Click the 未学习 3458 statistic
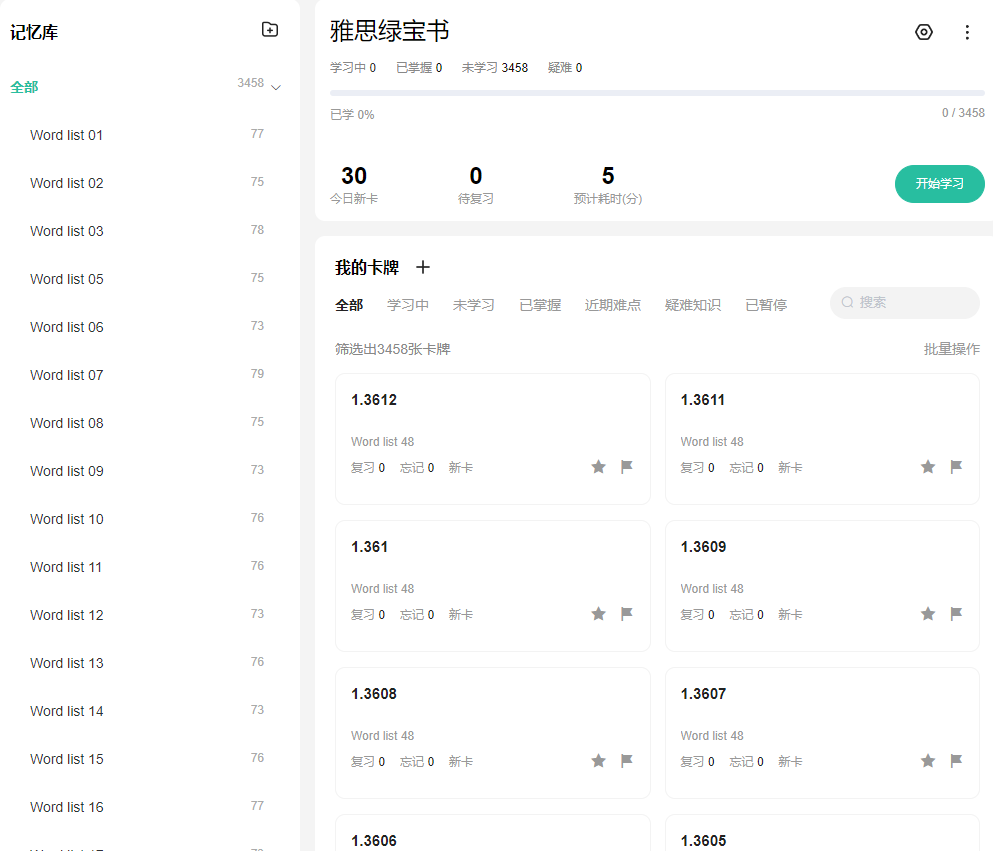 coord(495,68)
